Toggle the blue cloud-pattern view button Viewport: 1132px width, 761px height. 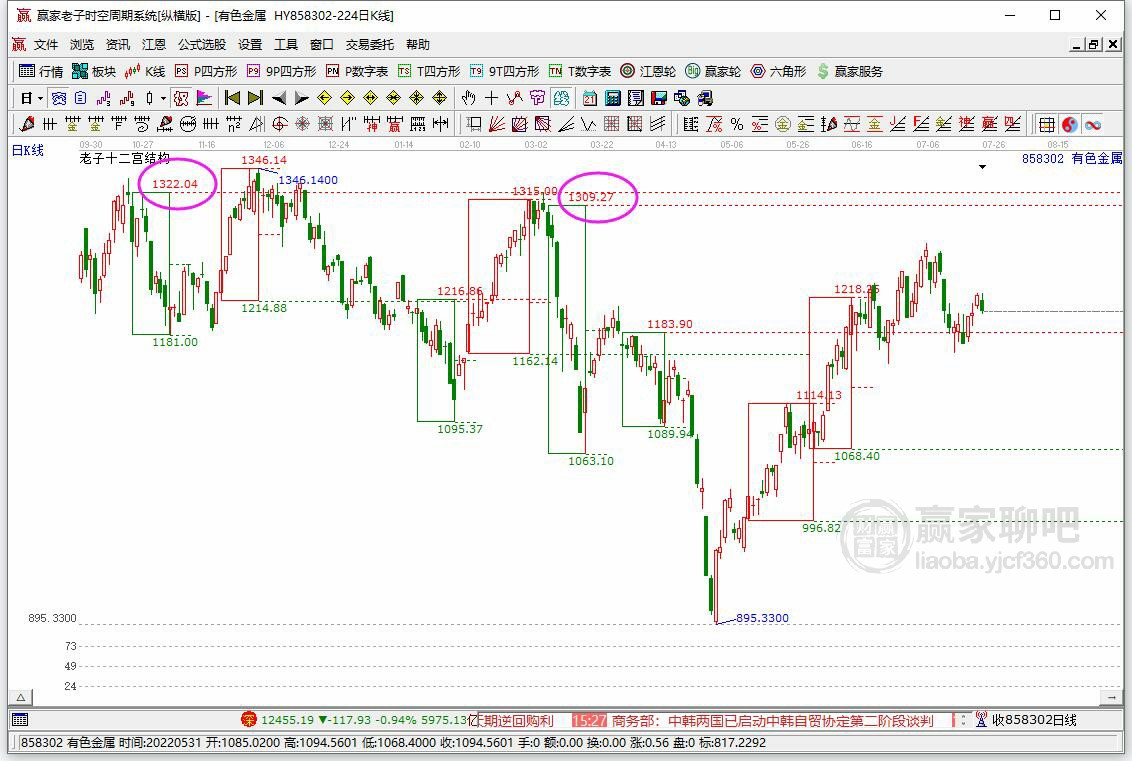pos(59,98)
